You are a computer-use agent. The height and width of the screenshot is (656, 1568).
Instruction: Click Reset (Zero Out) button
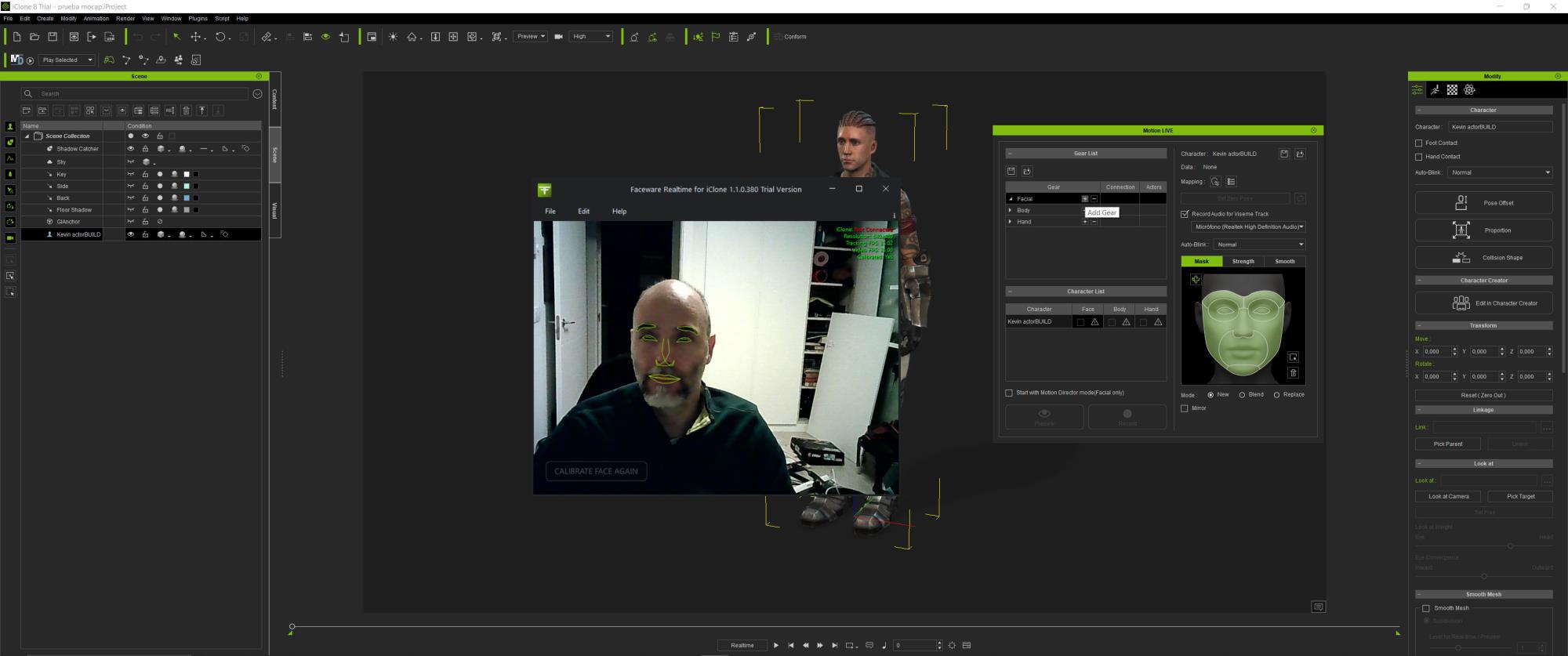coord(1483,396)
